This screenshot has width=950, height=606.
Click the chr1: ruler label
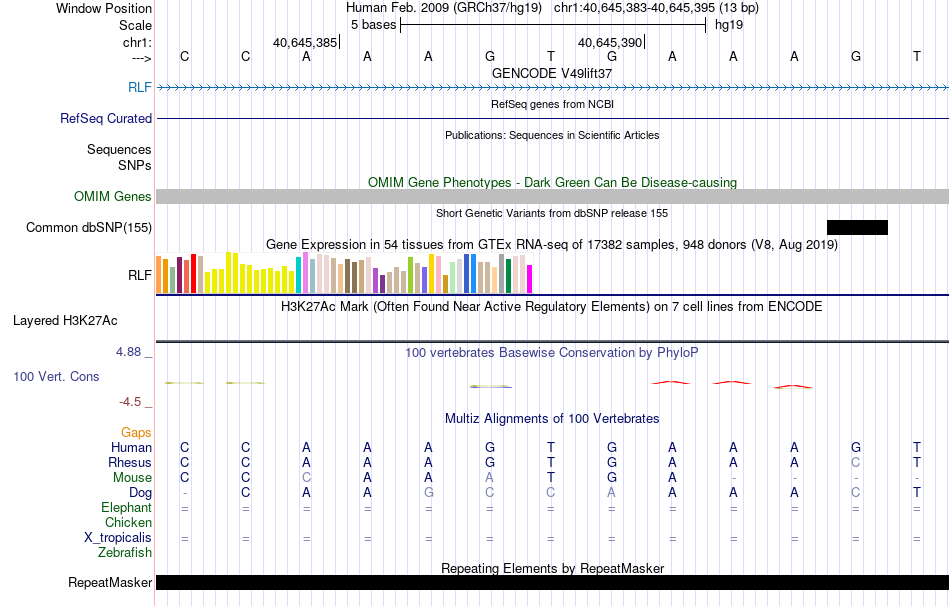click(x=137, y=42)
